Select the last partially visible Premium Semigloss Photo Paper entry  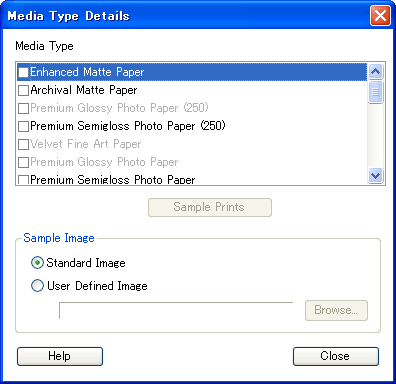(192, 179)
